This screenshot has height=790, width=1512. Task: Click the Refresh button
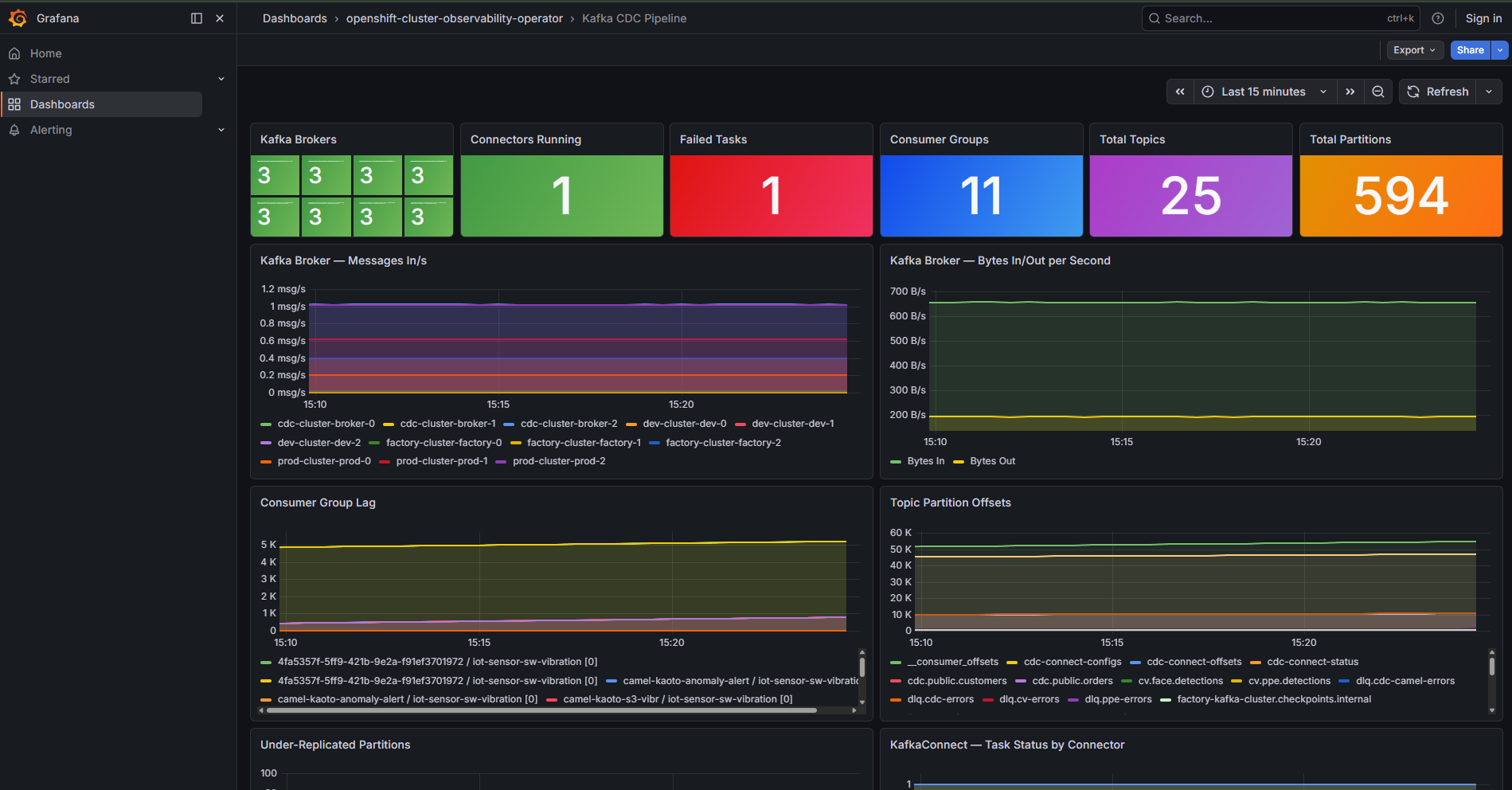(x=1437, y=92)
